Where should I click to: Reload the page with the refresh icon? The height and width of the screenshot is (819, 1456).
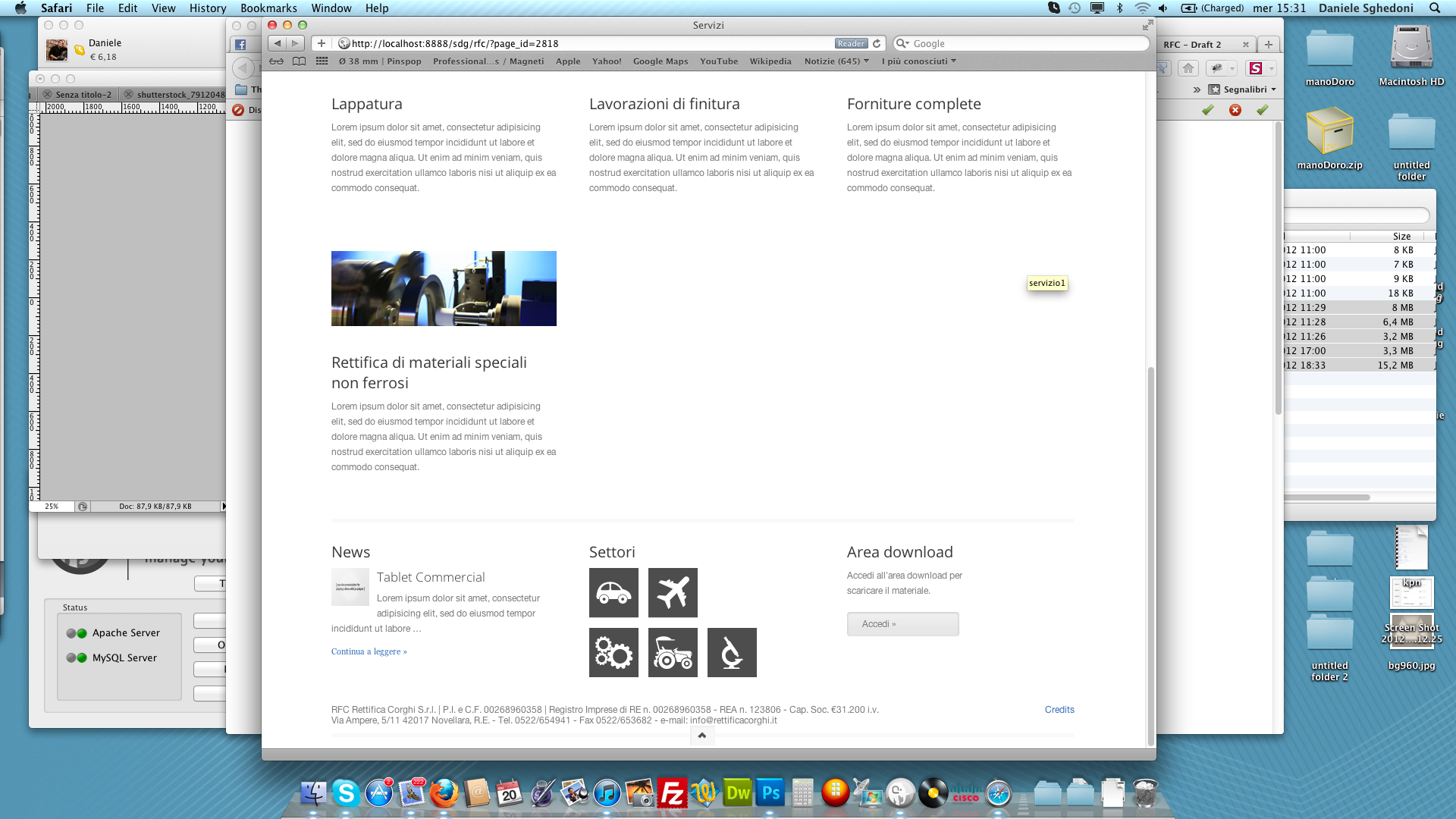[877, 43]
